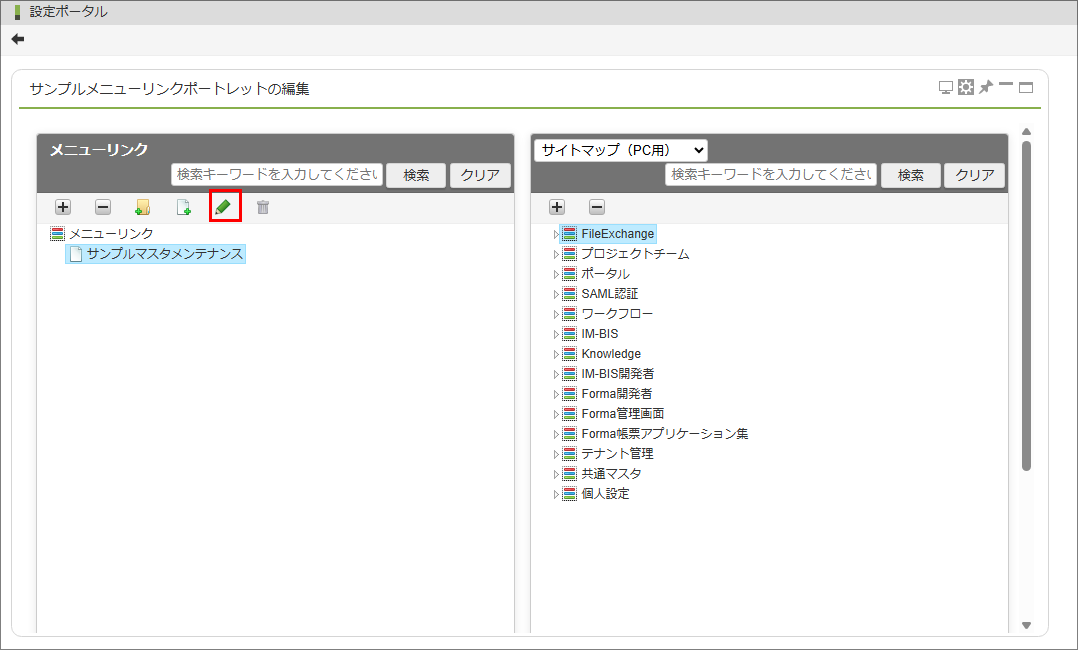The image size is (1078, 650).
Task: Select Forma管理画面 in the site map
Action: [x=622, y=413]
